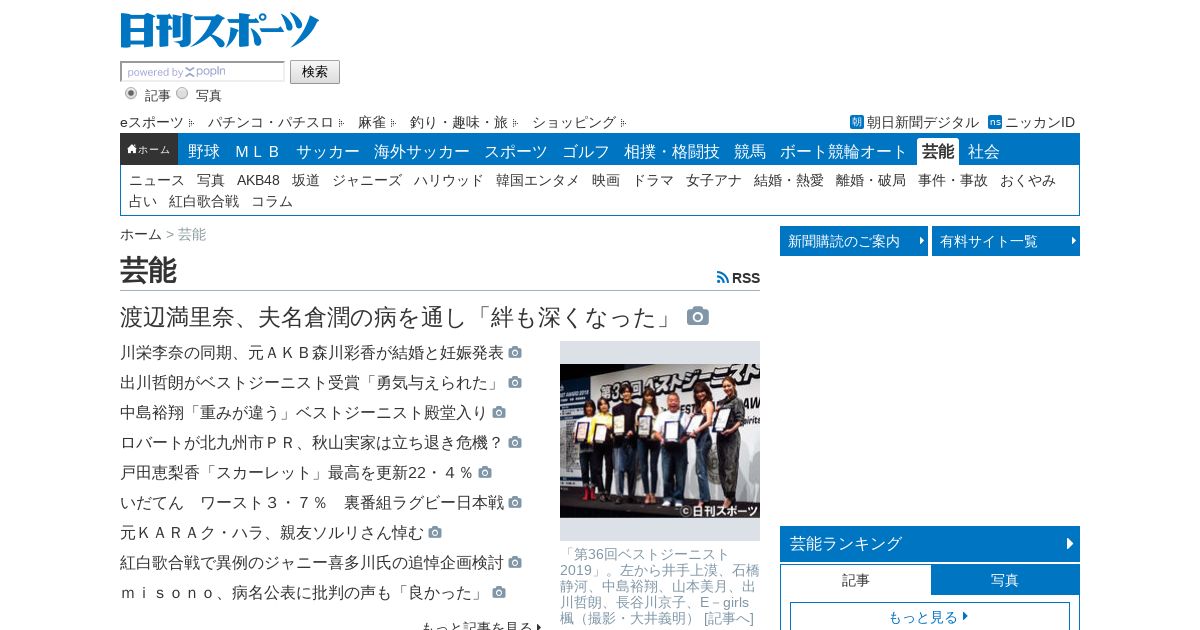Click the [記事へ] photo caption link

point(728,619)
